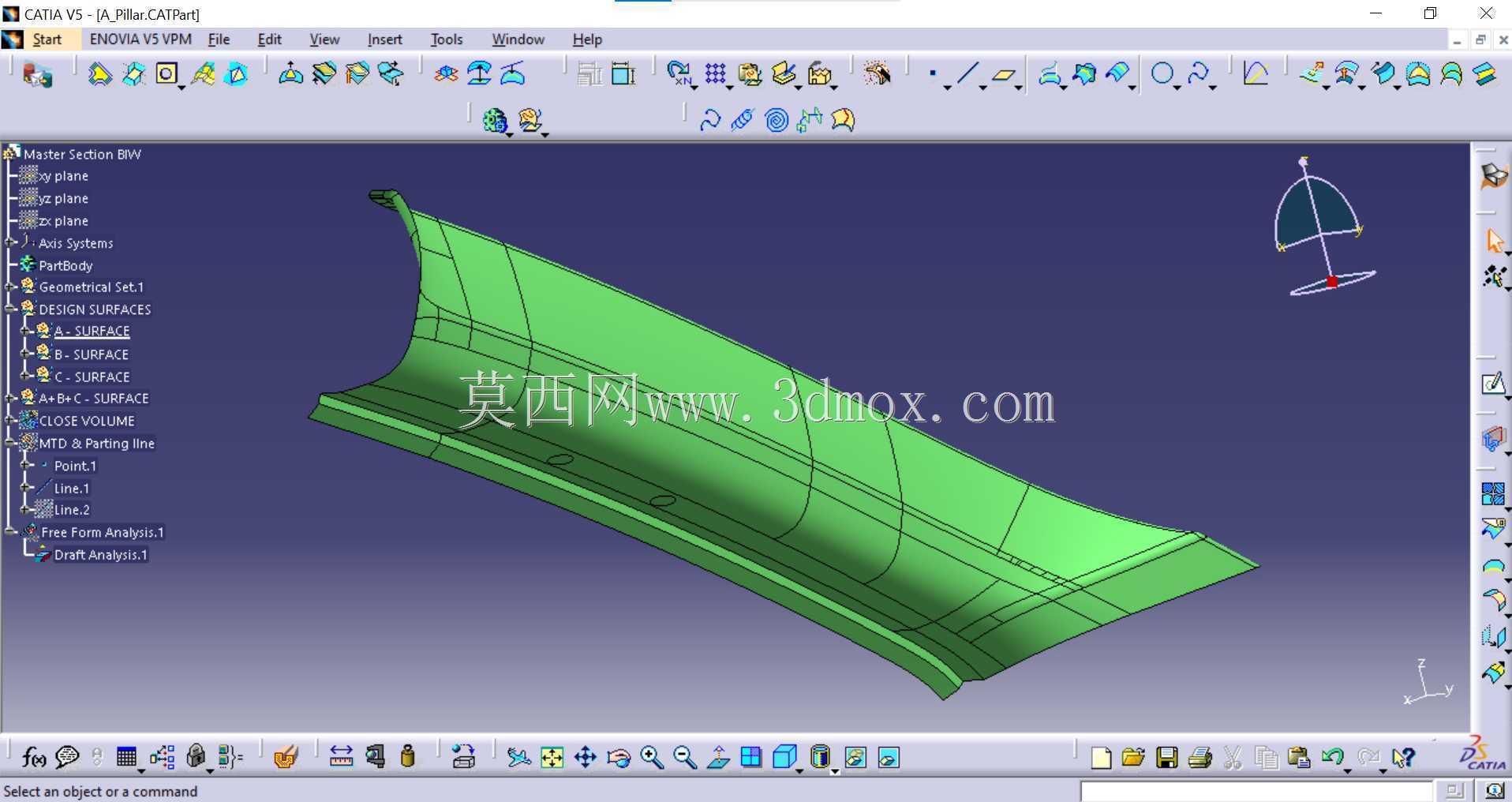Activate the Pan view tool
The image size is (1512, 802).
pyautogui.click(x=585, y=758)
